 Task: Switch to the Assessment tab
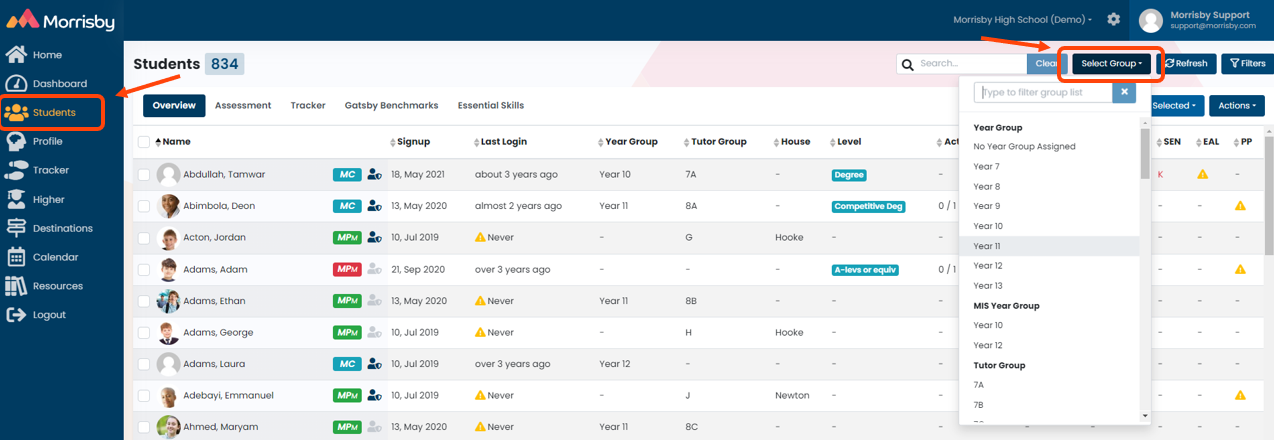point(243,105)
